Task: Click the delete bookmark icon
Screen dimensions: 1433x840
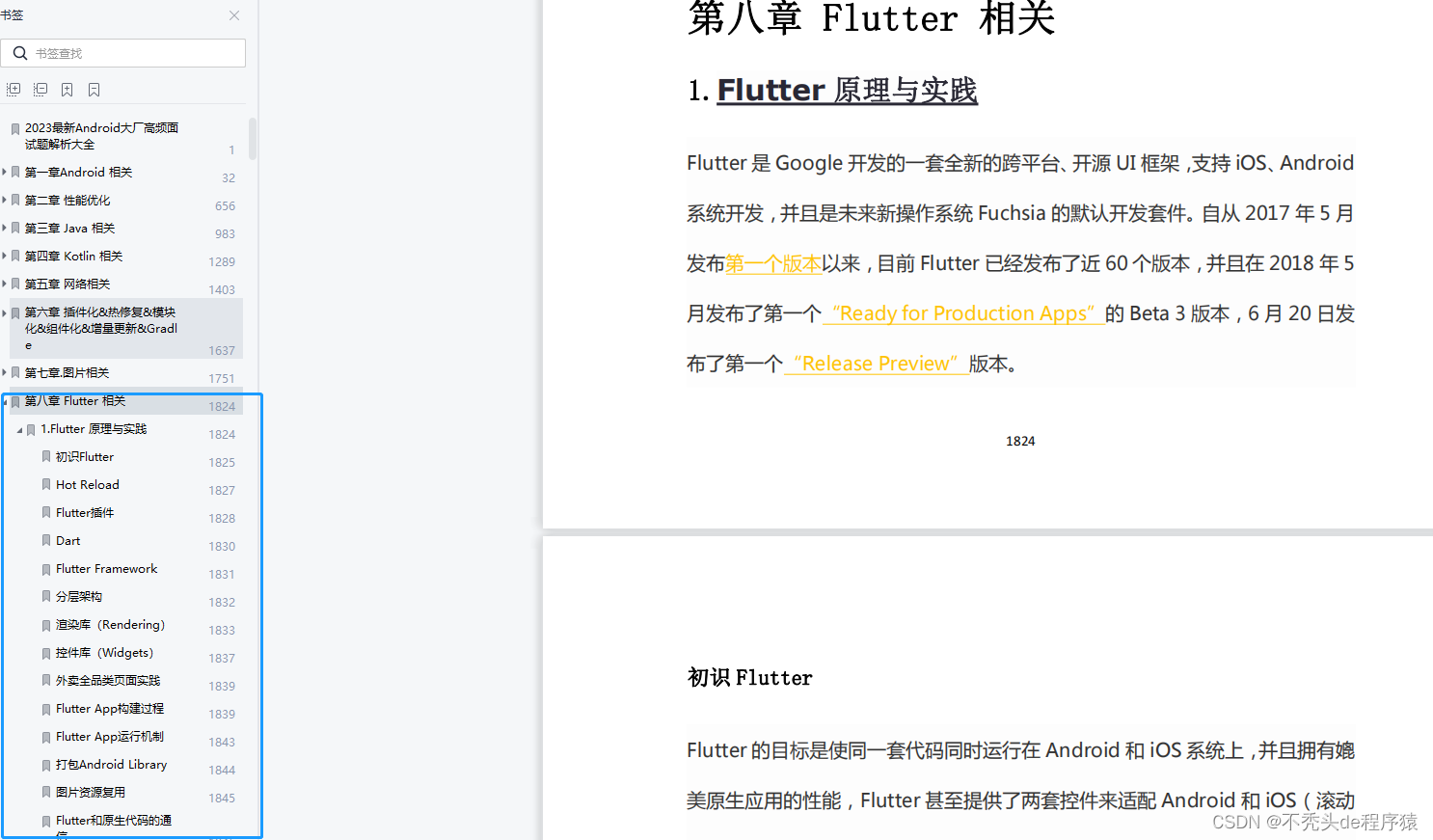Action: pyautogui.click(x=95, y=90)
